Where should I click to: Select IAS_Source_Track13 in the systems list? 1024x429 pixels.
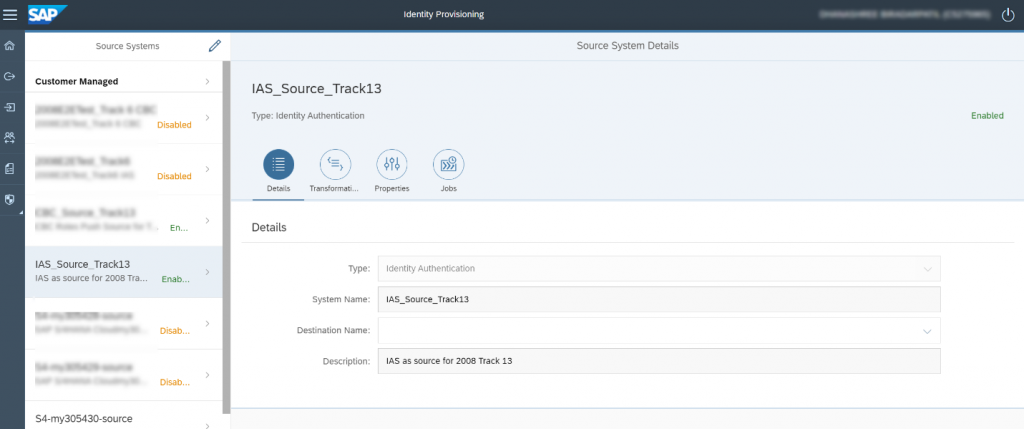pos(124,272)
